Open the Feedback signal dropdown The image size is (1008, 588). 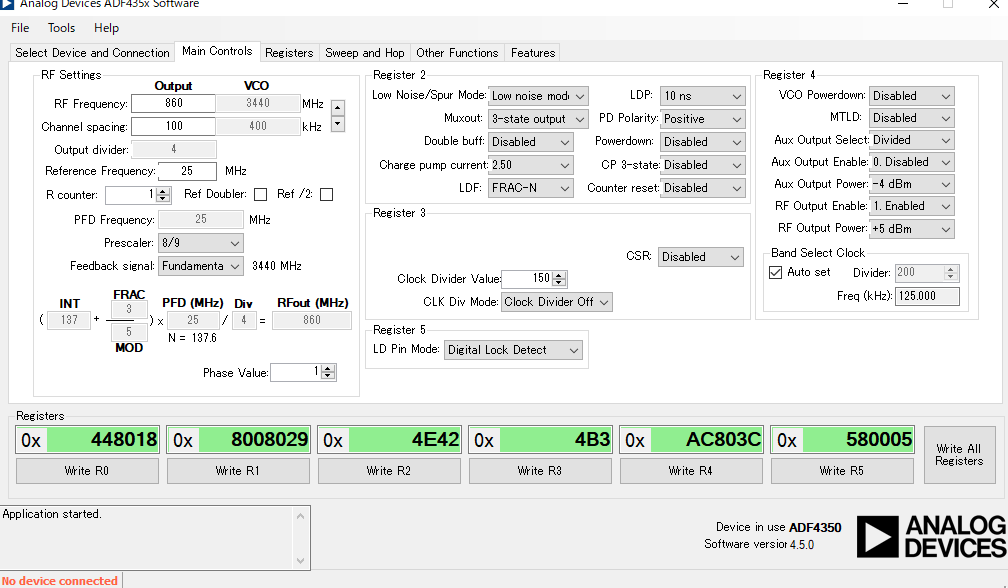[201, 266]
